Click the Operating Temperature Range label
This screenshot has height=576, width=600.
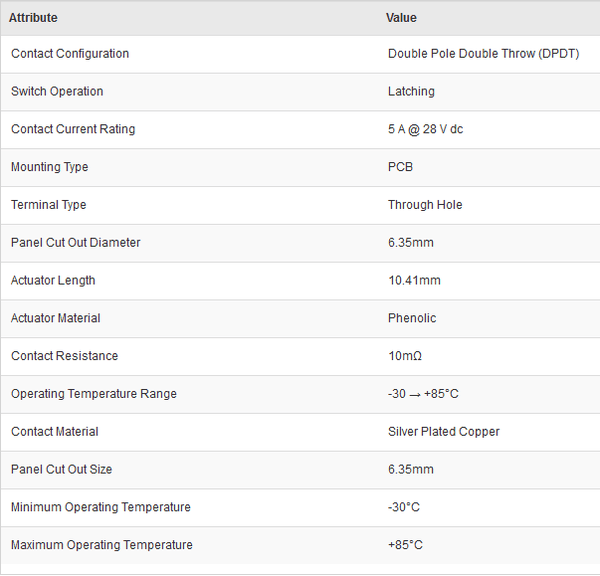94,394
